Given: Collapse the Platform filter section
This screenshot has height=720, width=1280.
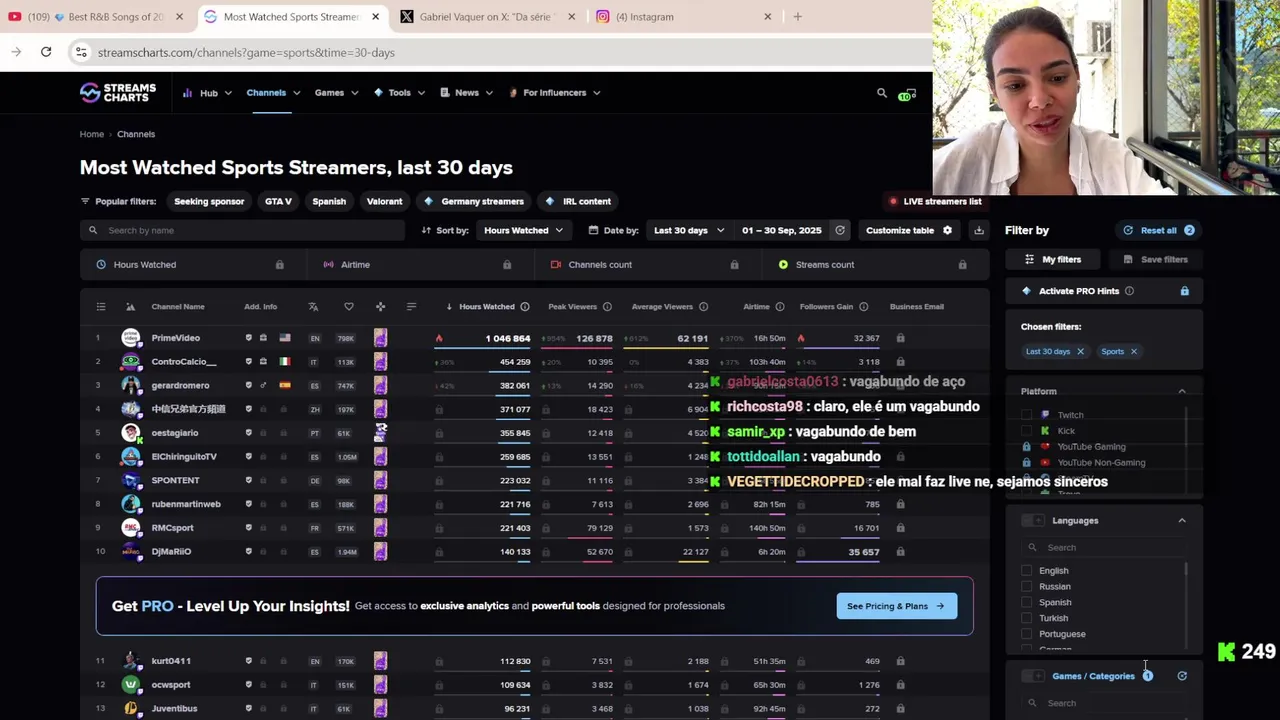Looking at the screenshot, I should 1182,392.
